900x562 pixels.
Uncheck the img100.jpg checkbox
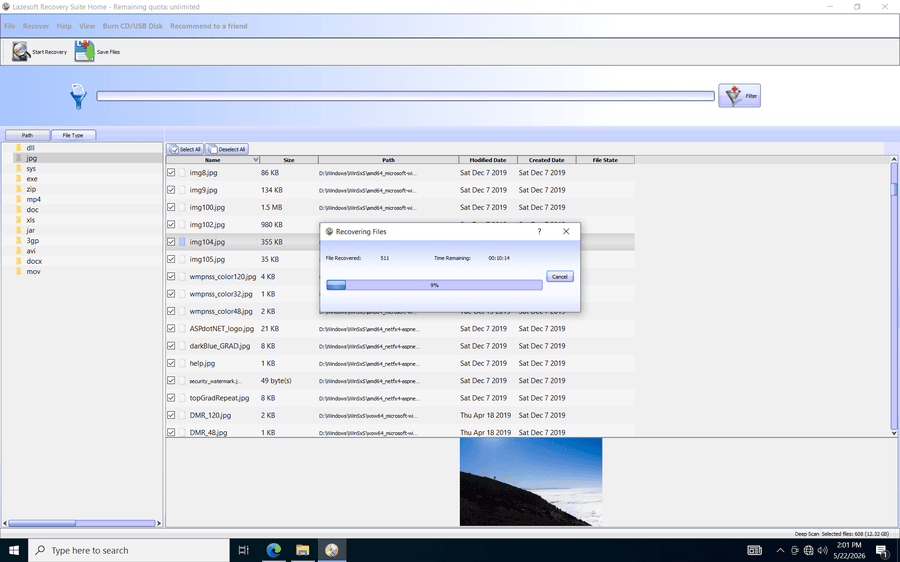click(x=171, y=207)
